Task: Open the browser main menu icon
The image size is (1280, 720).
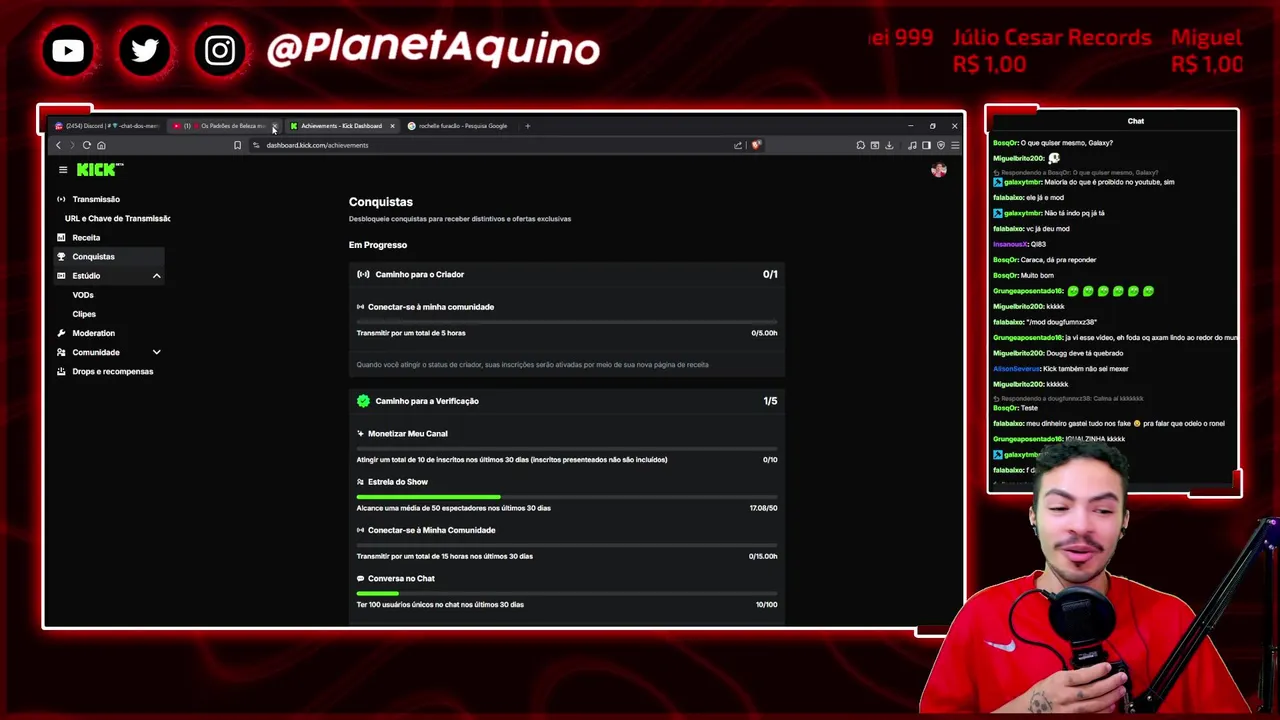Action: coord(955,145)
